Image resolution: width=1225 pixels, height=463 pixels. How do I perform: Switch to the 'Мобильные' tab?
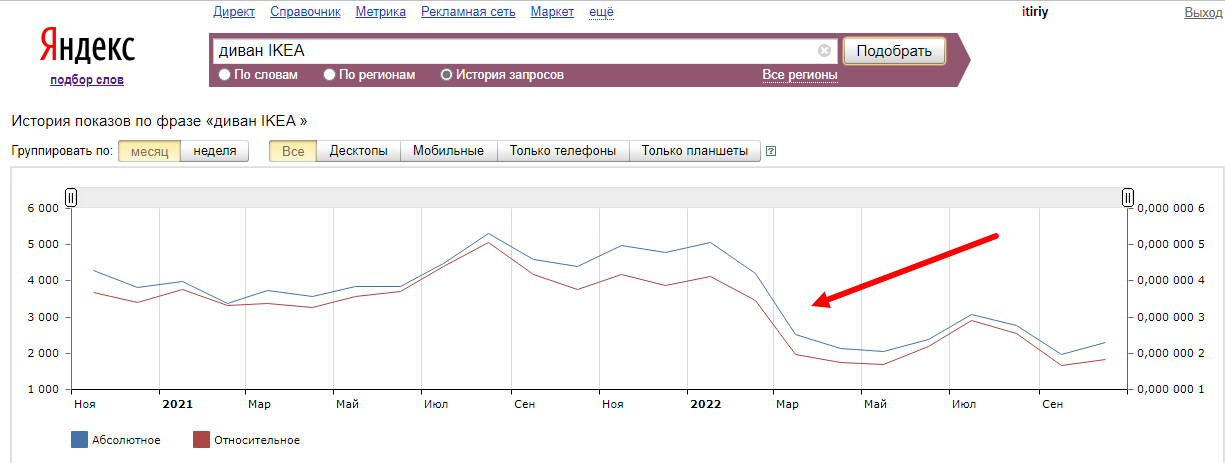click(448, 151)
